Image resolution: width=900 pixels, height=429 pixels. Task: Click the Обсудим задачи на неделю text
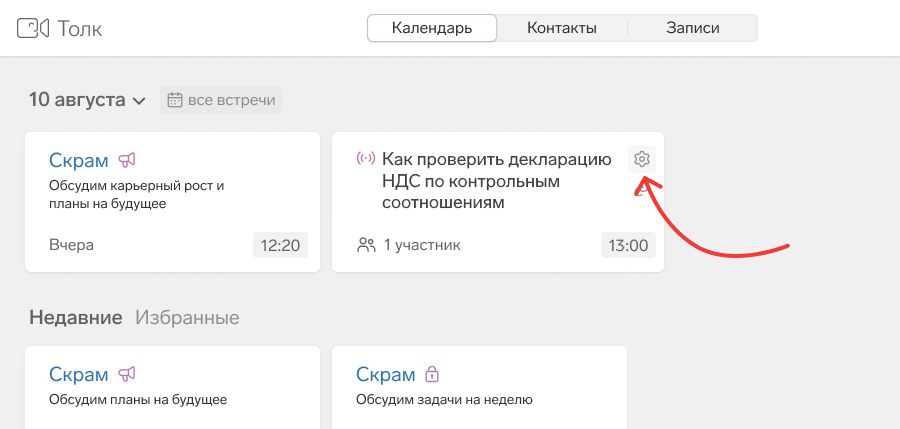444,400
